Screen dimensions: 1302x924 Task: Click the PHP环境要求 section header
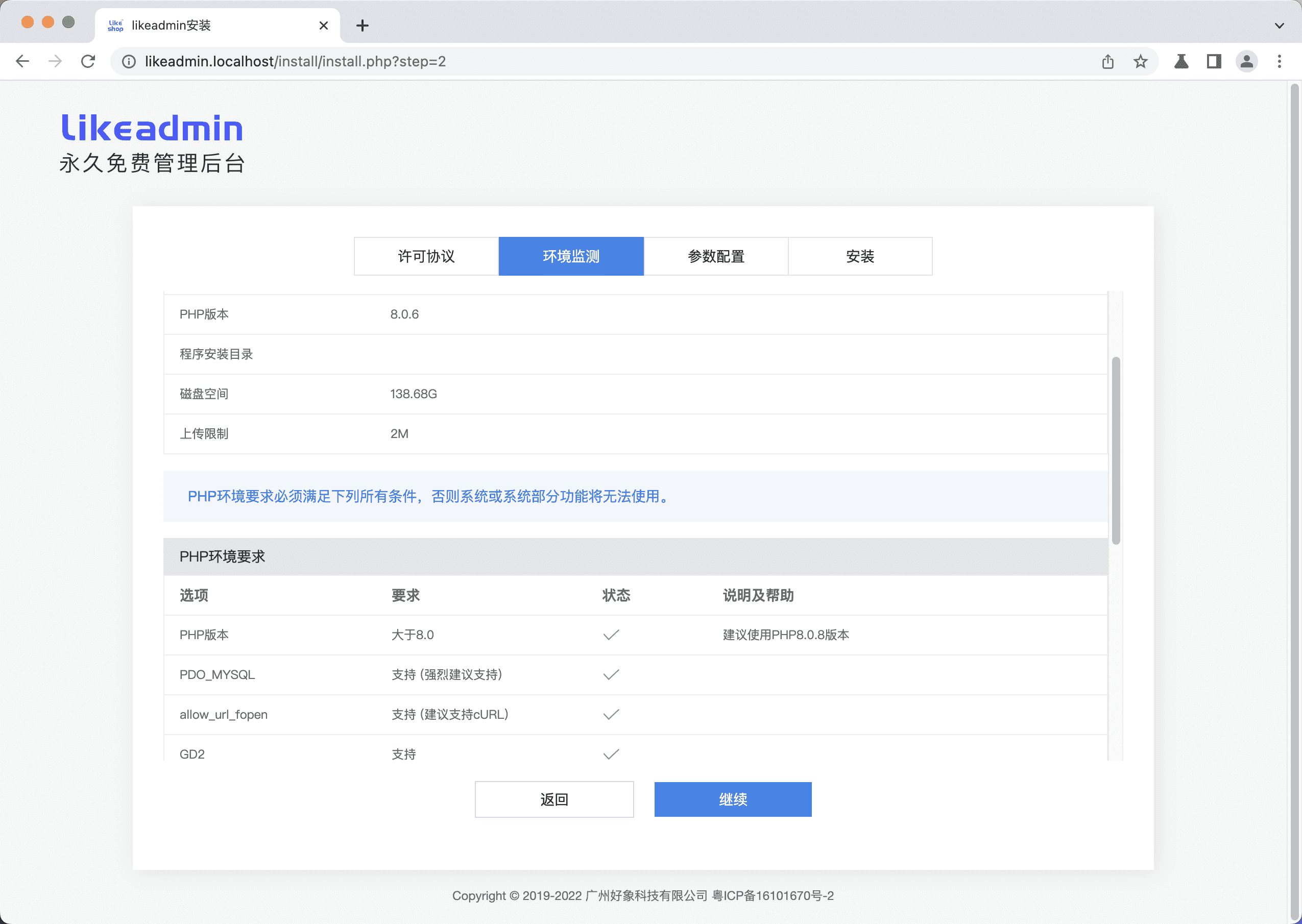tap(635, 556)
